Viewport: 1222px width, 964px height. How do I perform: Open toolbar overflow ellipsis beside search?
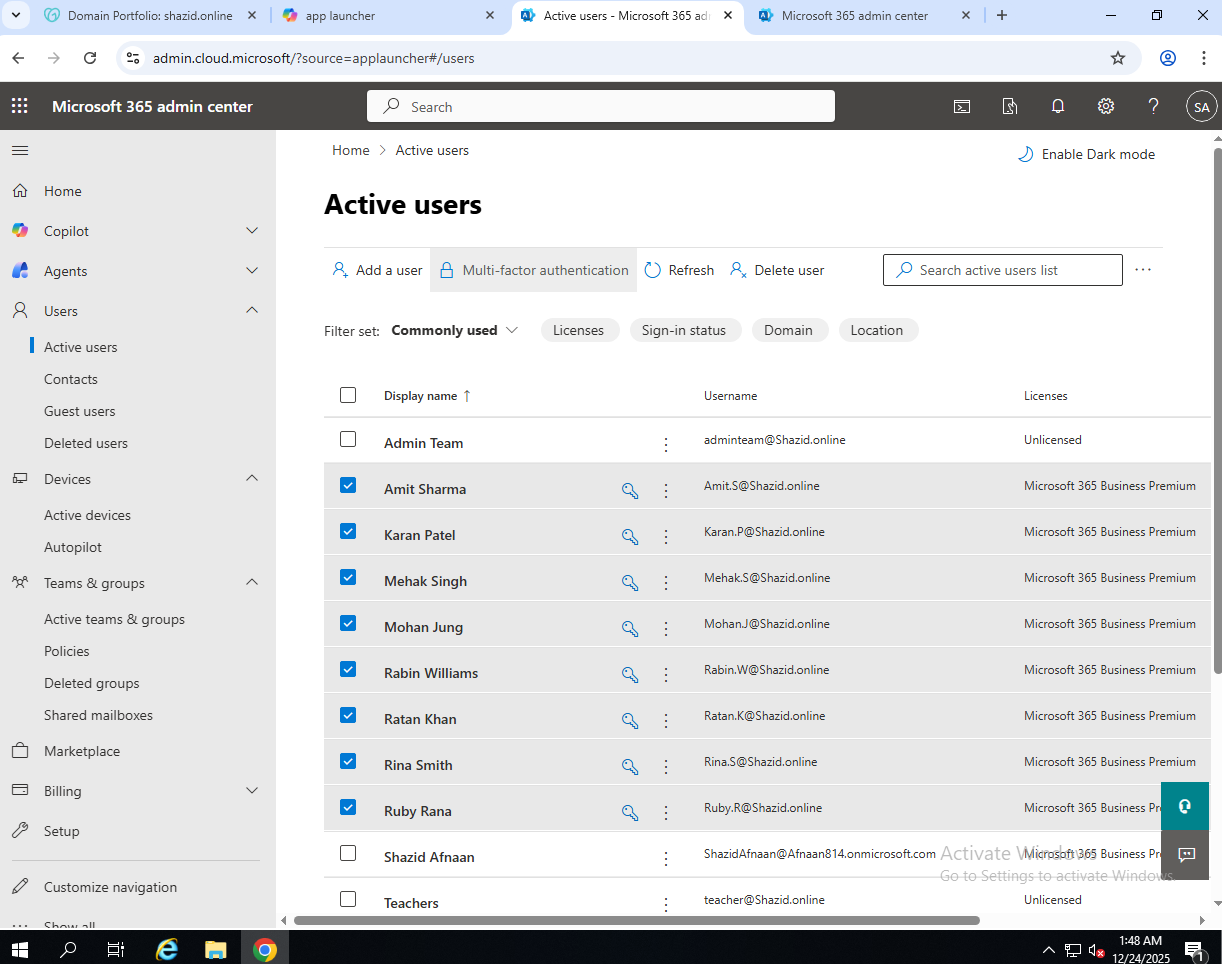click(1143, 270)
